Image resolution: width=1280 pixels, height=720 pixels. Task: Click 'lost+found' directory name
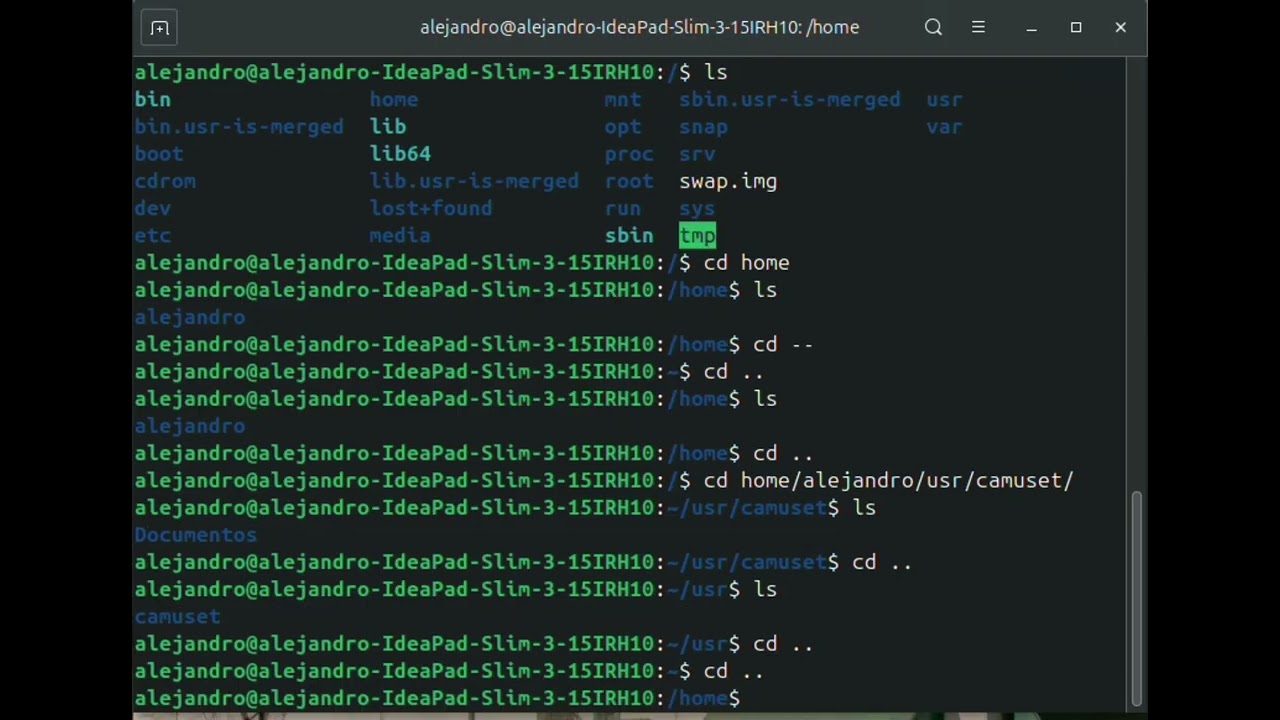(431, 208)
